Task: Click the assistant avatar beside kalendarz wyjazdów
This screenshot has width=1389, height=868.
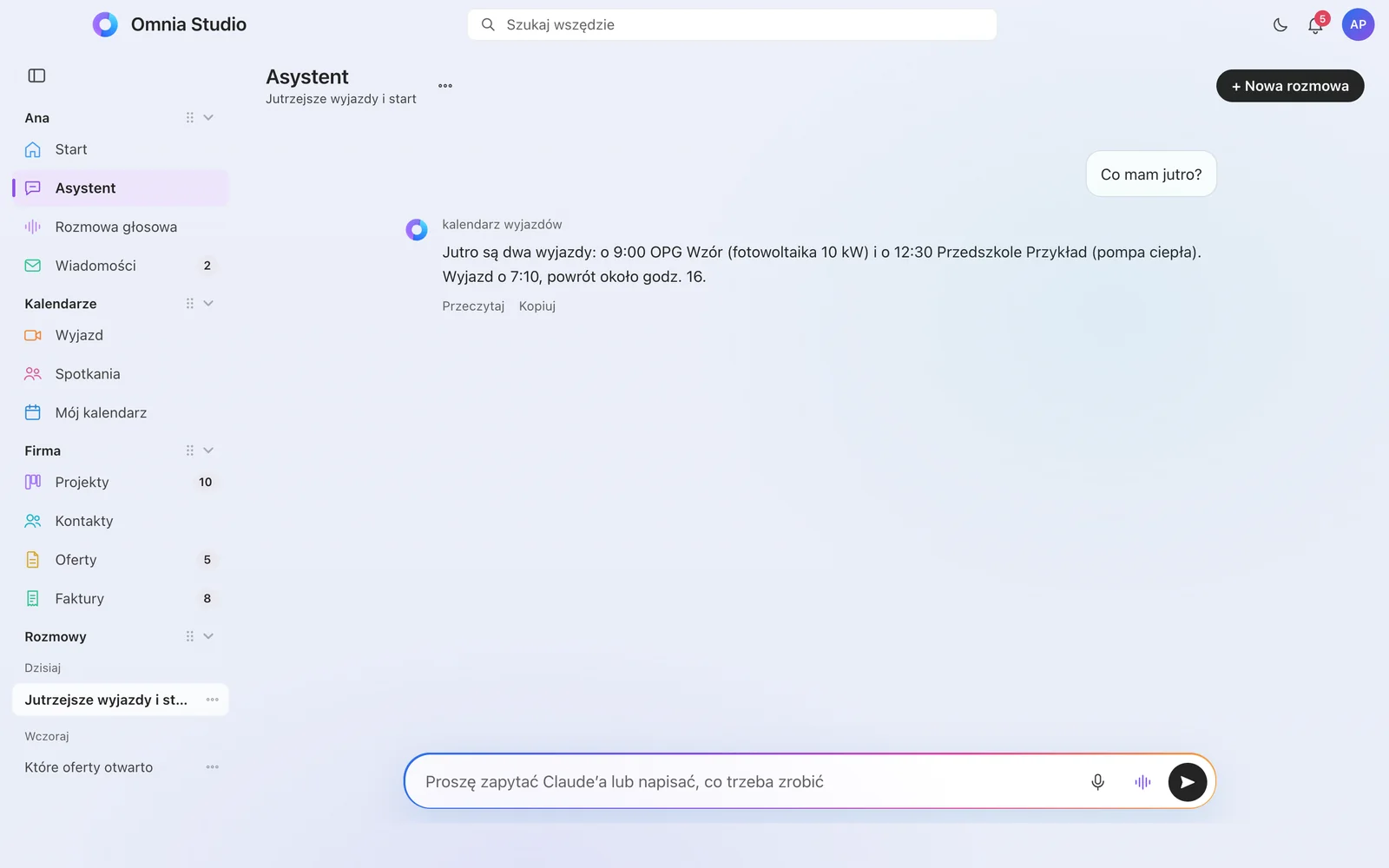Action: coord(417,230)
